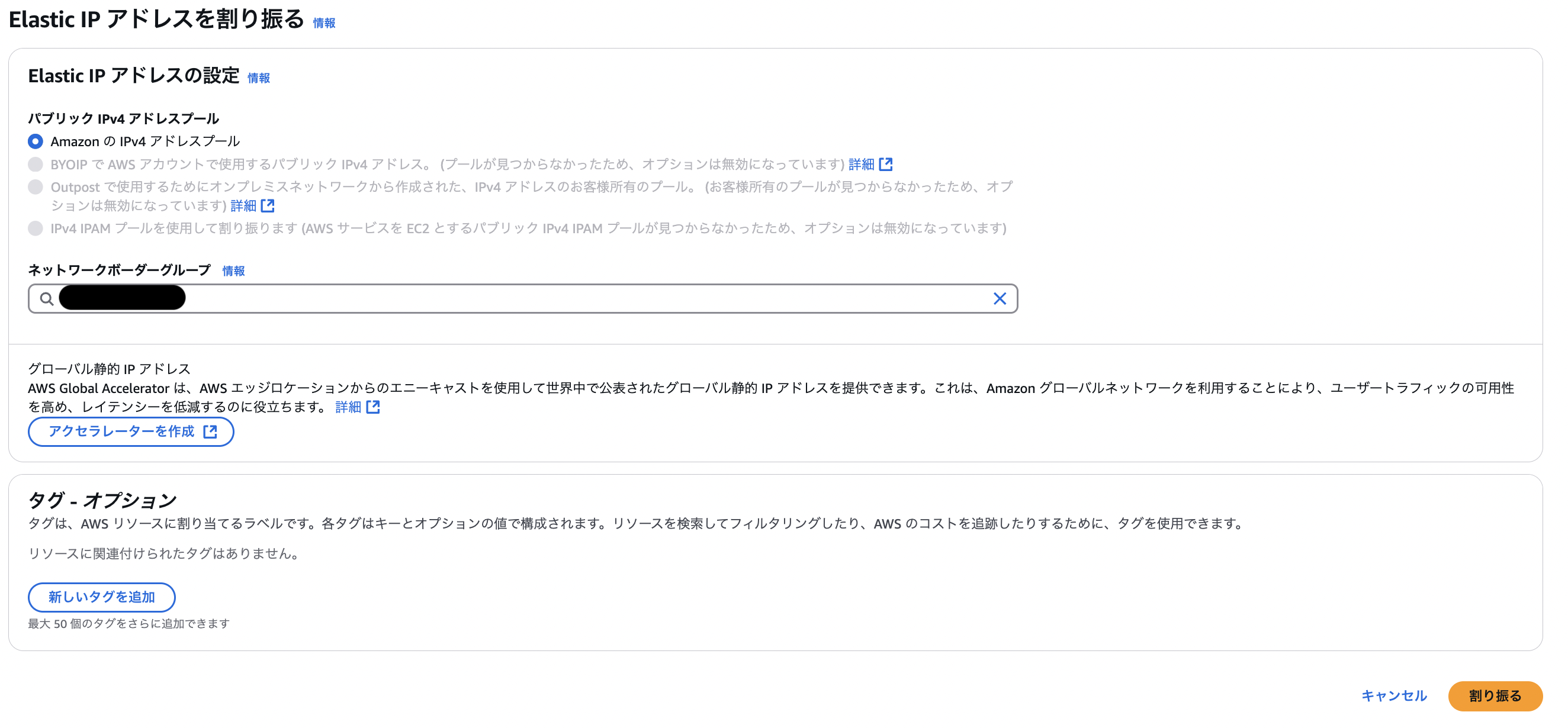
Task: Click the アクセラレーターを作成 button
Action: pyautogui.click(x=131, y=432)
